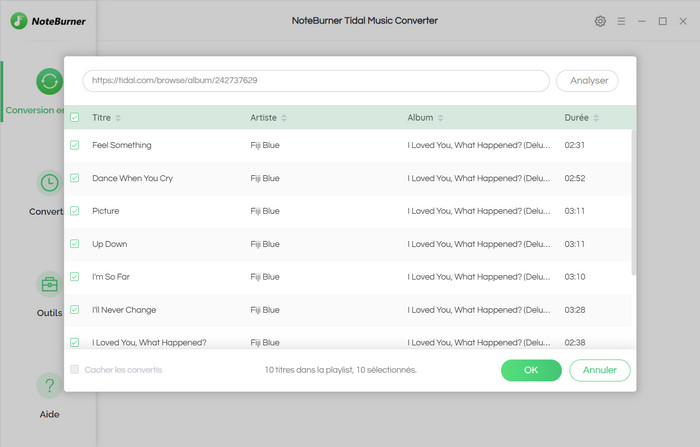
Task: Click the Tidal album URL field
Action: pyautogui.click(x=316, y=81)
